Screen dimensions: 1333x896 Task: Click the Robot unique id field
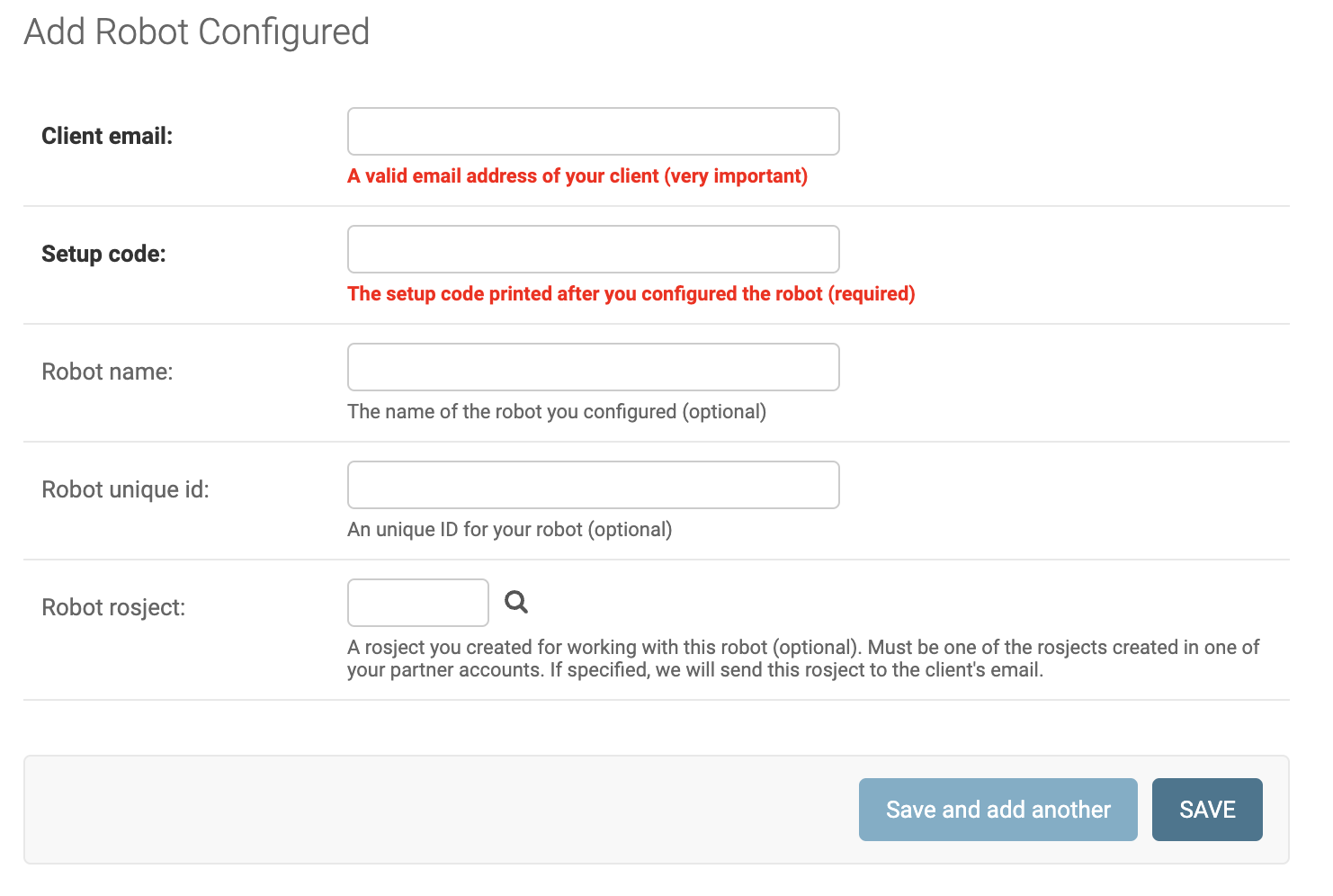594,485
